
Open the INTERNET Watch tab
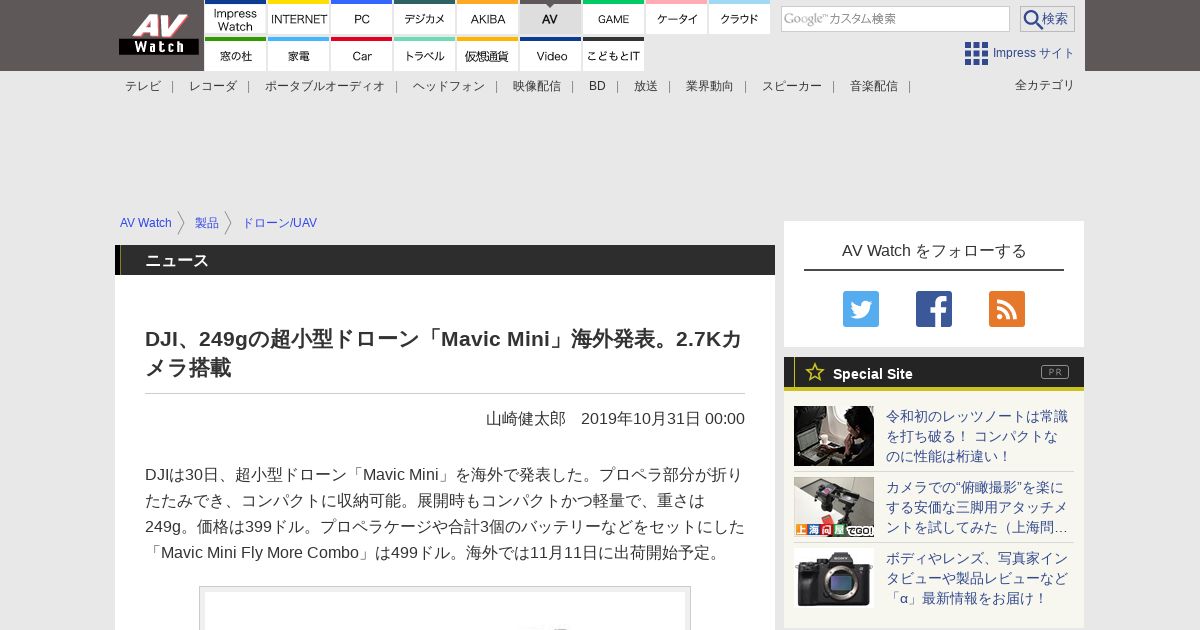(299, 18)
